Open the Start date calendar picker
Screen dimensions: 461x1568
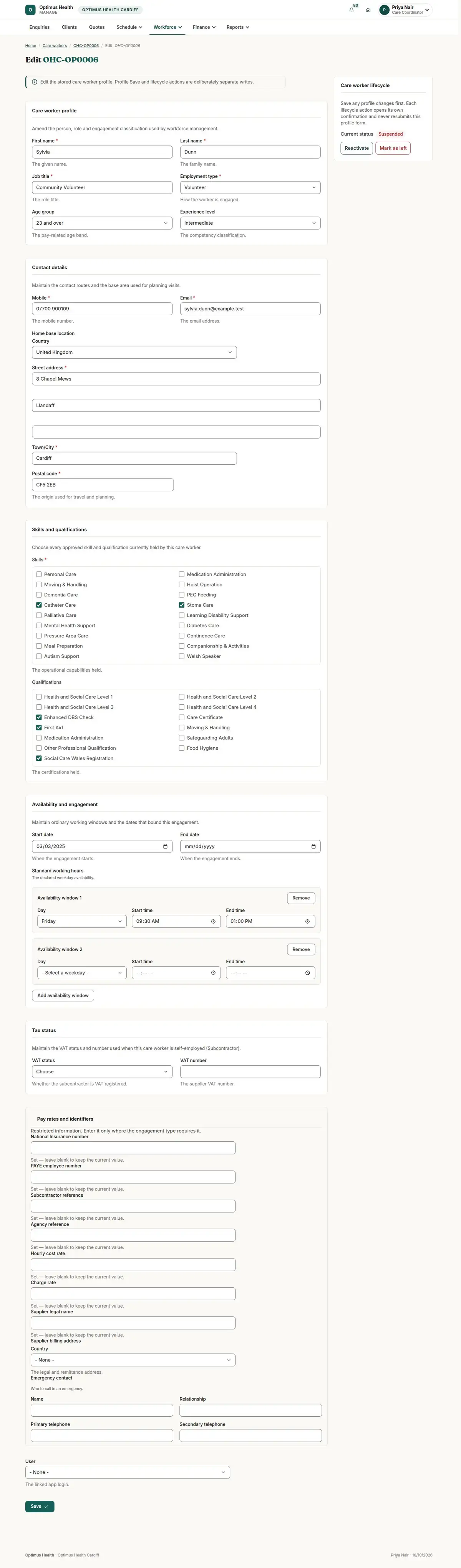pyautogui.click(x=165, y=846)
